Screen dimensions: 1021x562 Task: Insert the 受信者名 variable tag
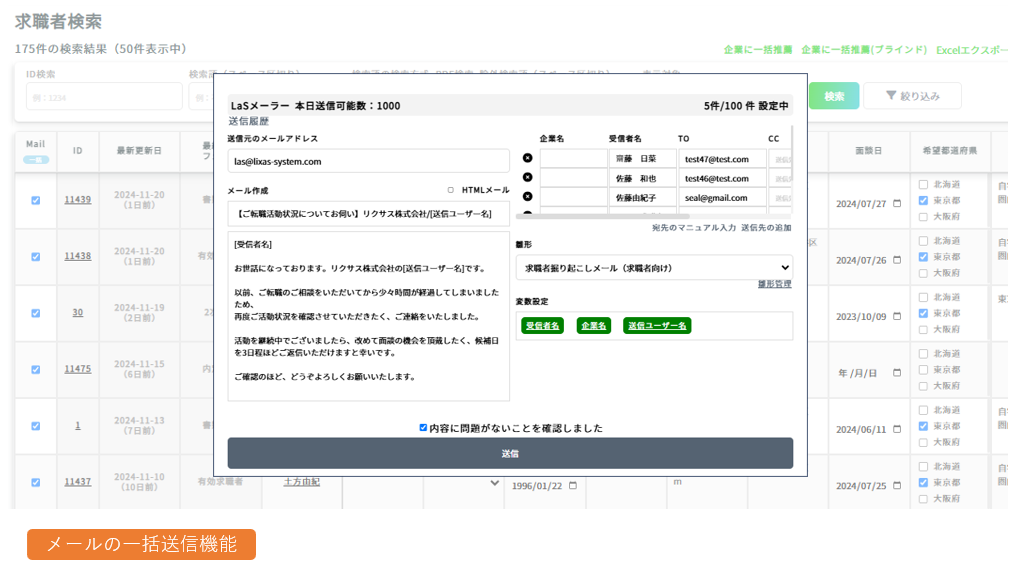(x=542, y=326)
